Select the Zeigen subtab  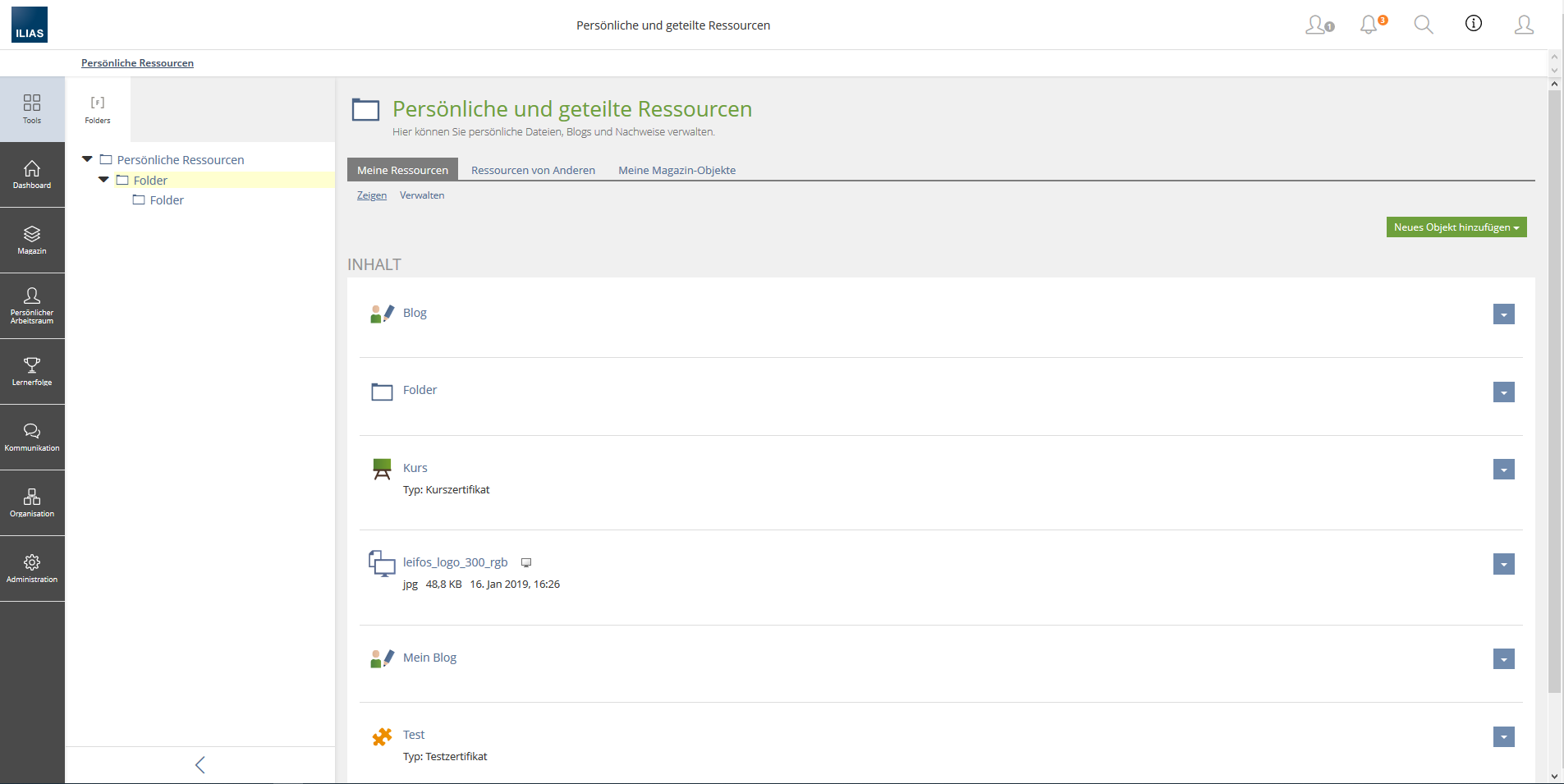point(372,195)
